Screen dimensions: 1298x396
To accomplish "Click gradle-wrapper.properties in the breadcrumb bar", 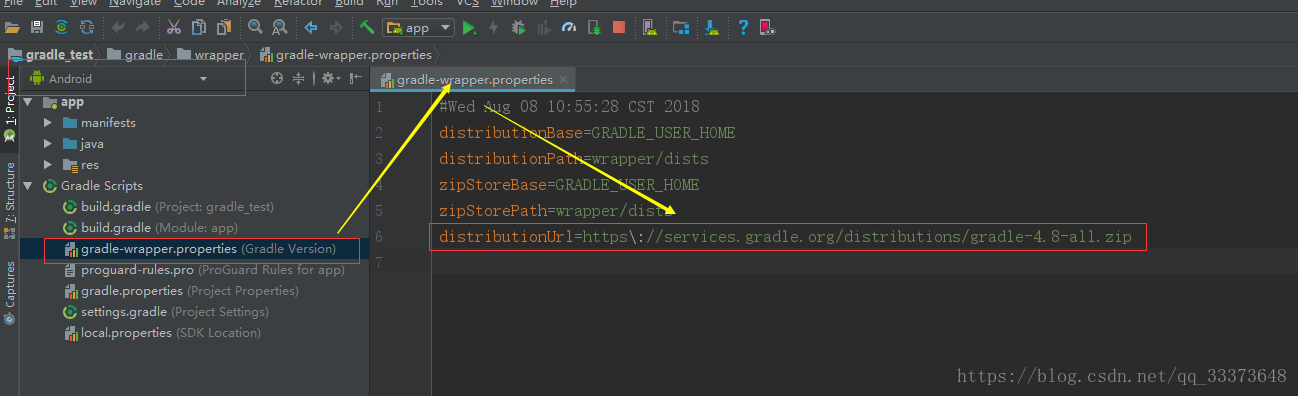I will (x=345, y=55).
